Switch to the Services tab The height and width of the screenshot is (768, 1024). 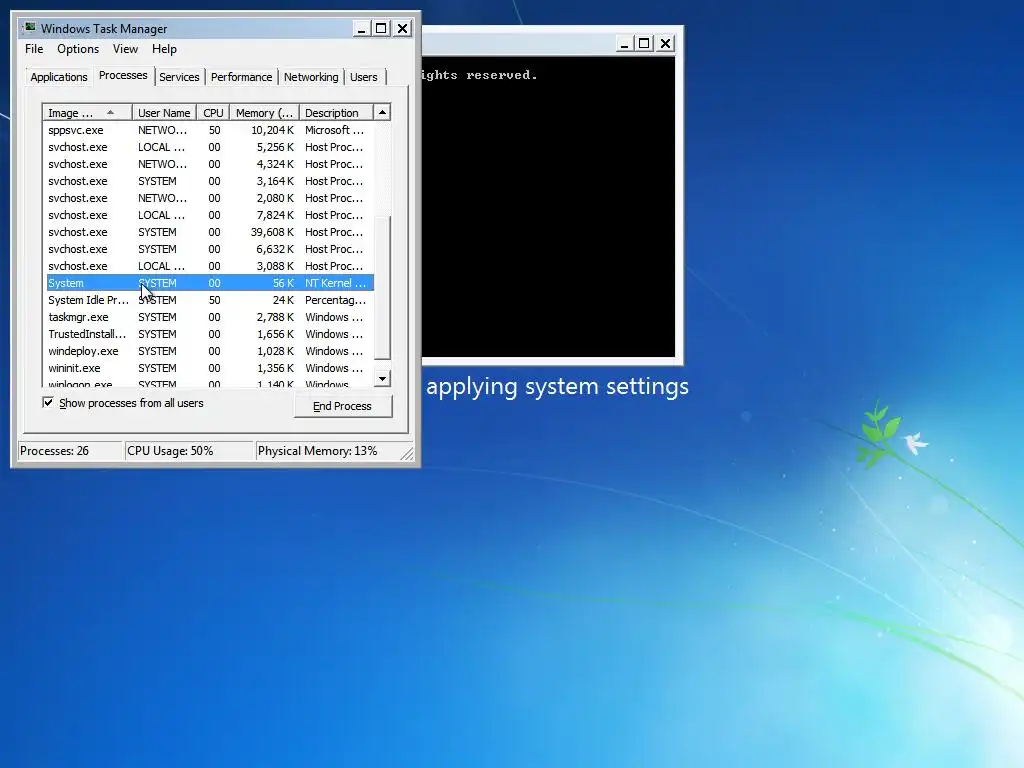[x=179, y=77]
